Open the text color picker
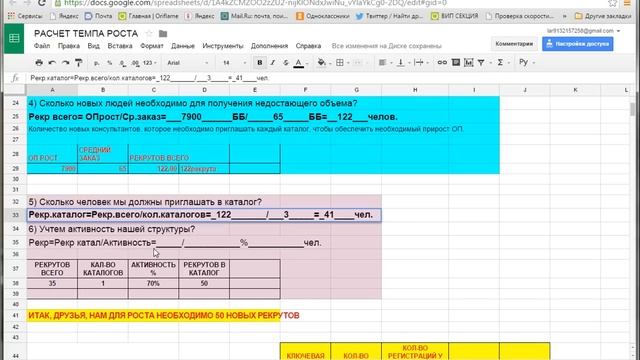 300,63
